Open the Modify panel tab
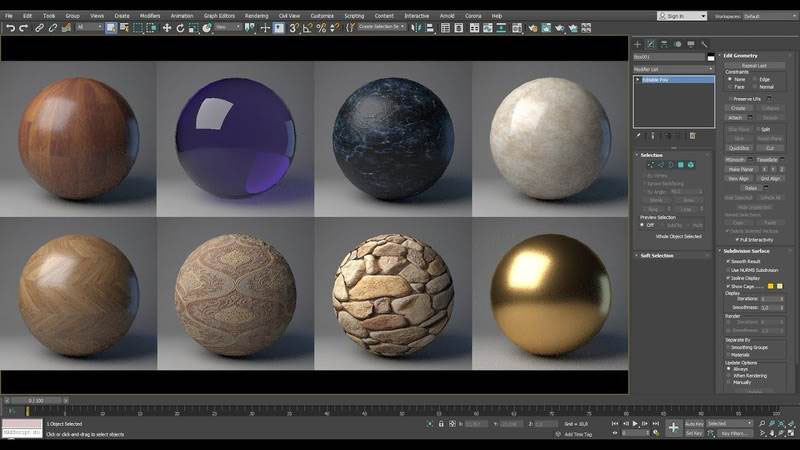Screen dimensions: 800x450 pos(651,44)
